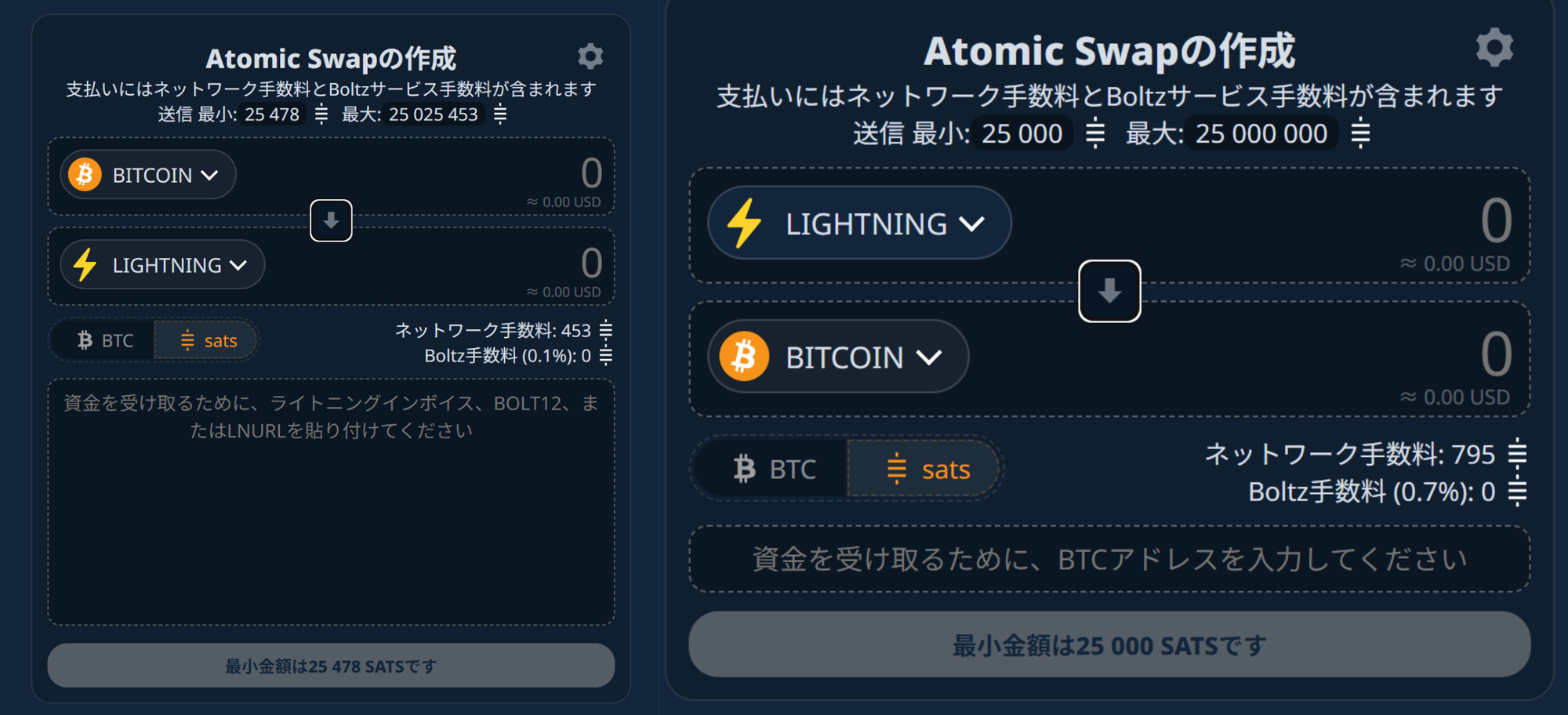The width and height of the screenshot is (1568, 715).
Task: Select sats denomination in right panel
Action: (x=927, y=469)
